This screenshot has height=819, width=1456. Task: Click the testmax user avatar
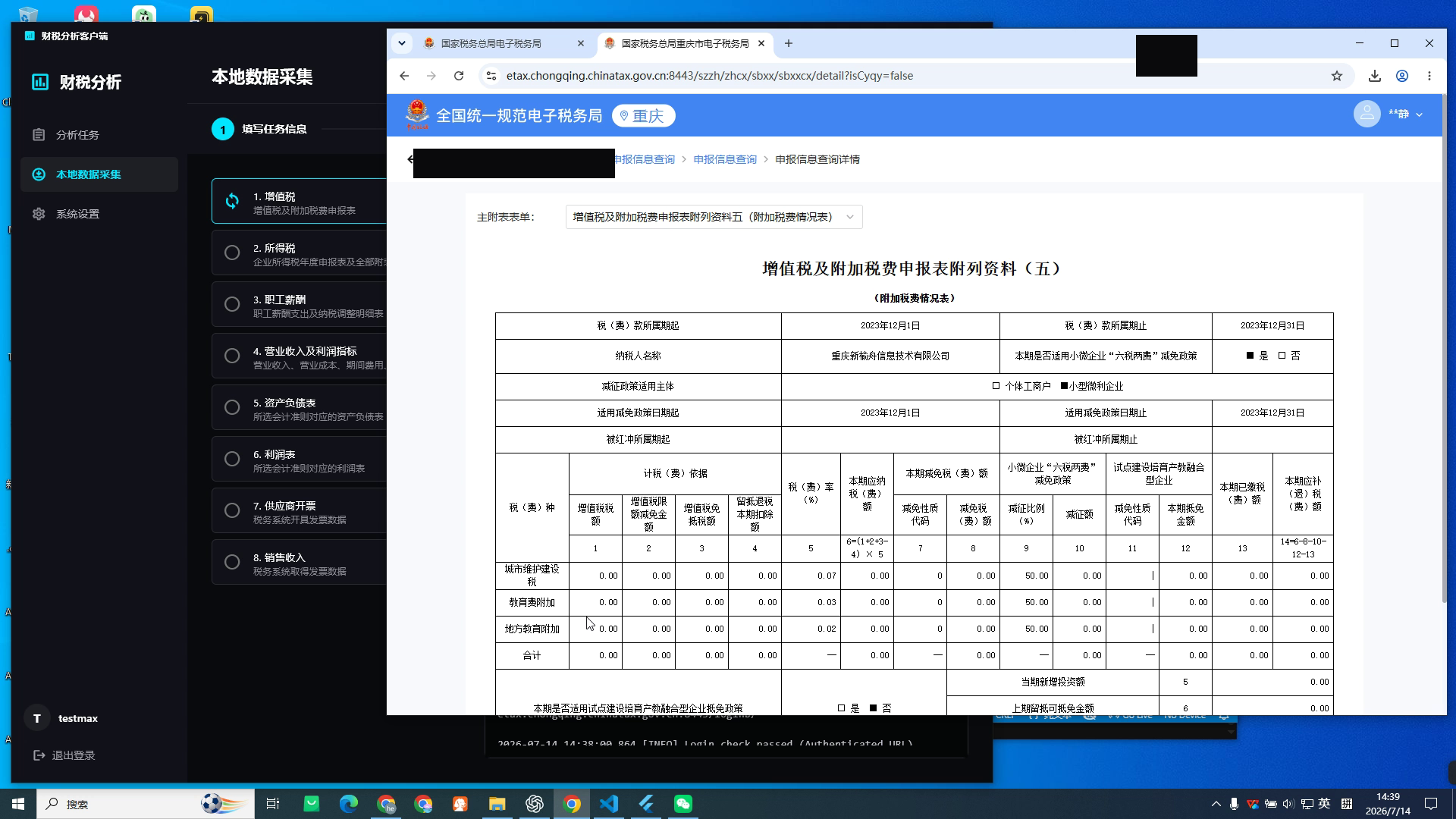36,718
